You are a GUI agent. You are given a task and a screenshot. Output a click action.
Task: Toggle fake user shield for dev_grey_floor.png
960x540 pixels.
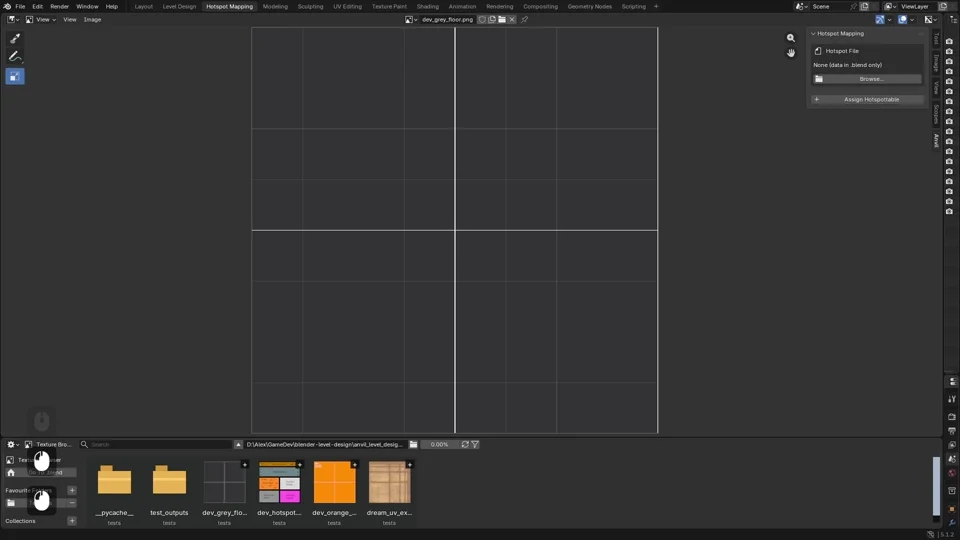click(482, 20)
